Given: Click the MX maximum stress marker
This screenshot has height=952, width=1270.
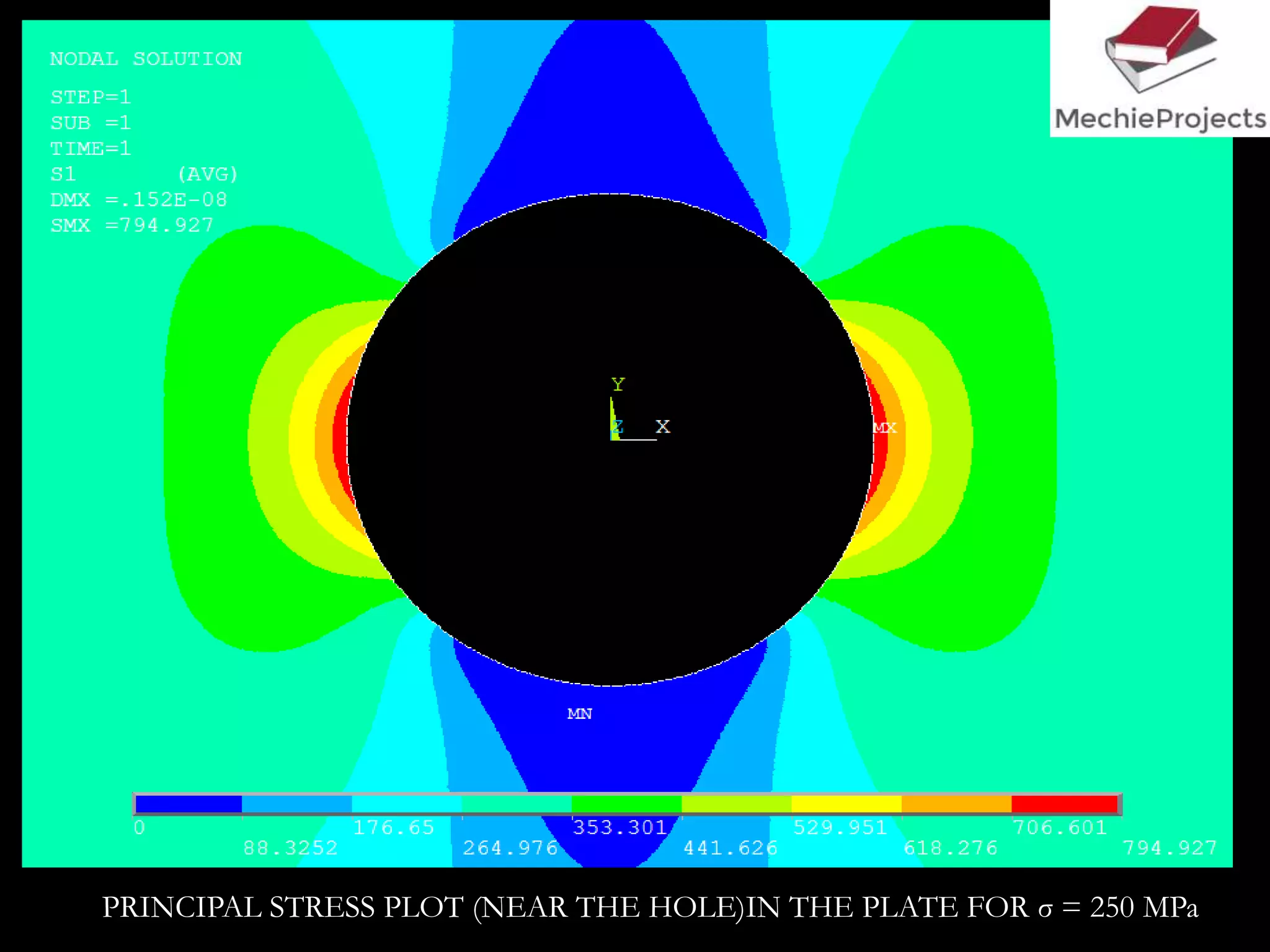Looking at the screenshot, I should tap(885, 428).
